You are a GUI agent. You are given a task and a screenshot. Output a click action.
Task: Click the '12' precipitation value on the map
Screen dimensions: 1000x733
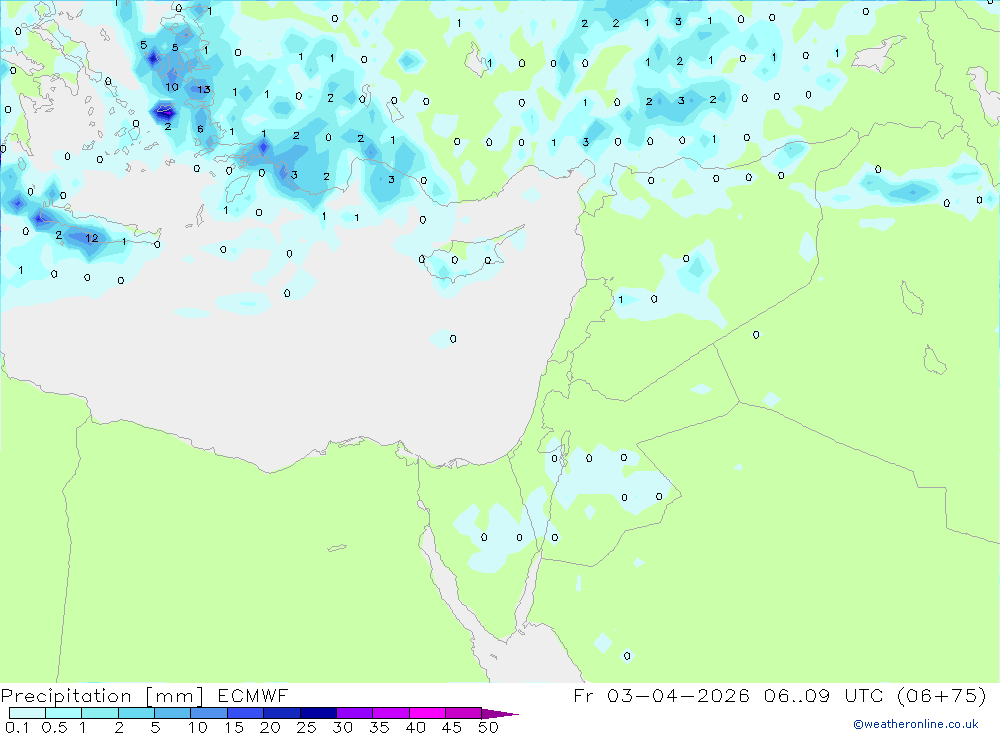click(x=92, y=238)
